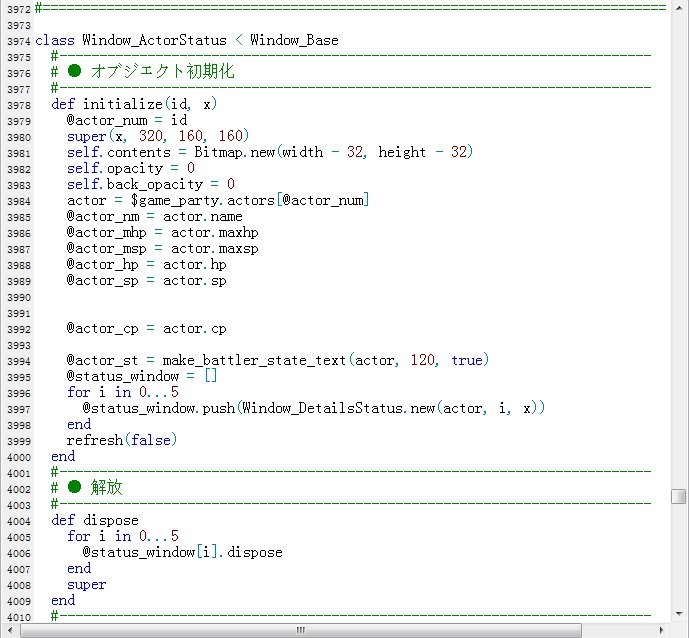Click the horizontal scrollbar right arrow
Image resolution: width=689 pixels, height=638 pixels.
pyautogui.click(x=662, y=630)
